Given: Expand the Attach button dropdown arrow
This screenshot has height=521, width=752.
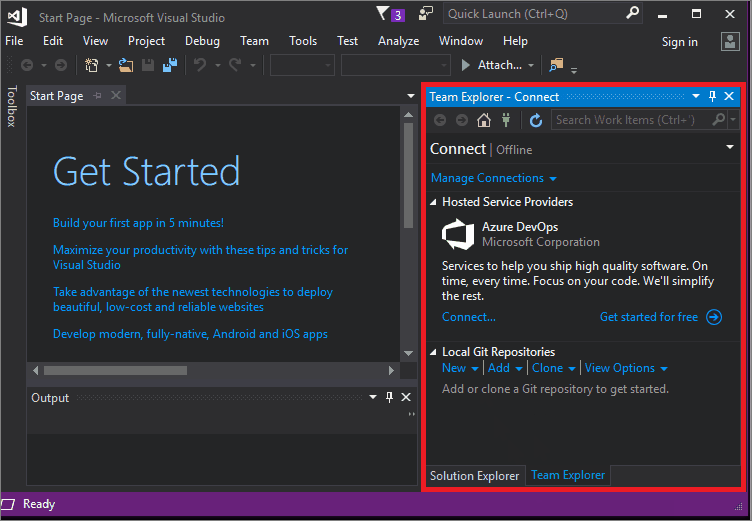Looking at the screenshot, I should [531, 65].
